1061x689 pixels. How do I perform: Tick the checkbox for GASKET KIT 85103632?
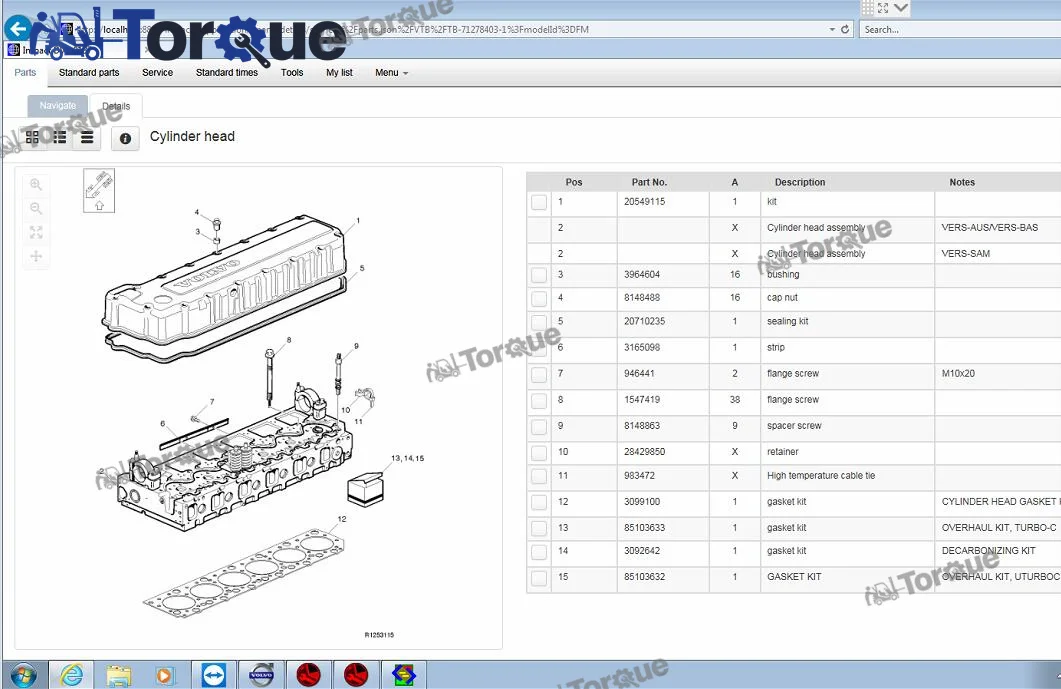pos(539,578)
